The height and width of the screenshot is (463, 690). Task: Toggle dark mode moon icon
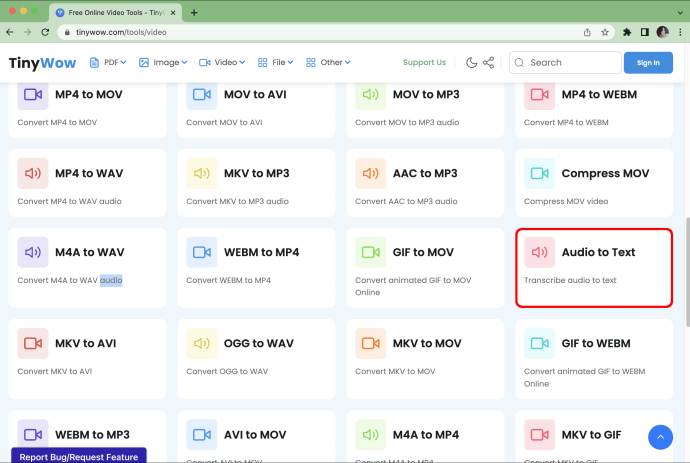click(471, 62)
